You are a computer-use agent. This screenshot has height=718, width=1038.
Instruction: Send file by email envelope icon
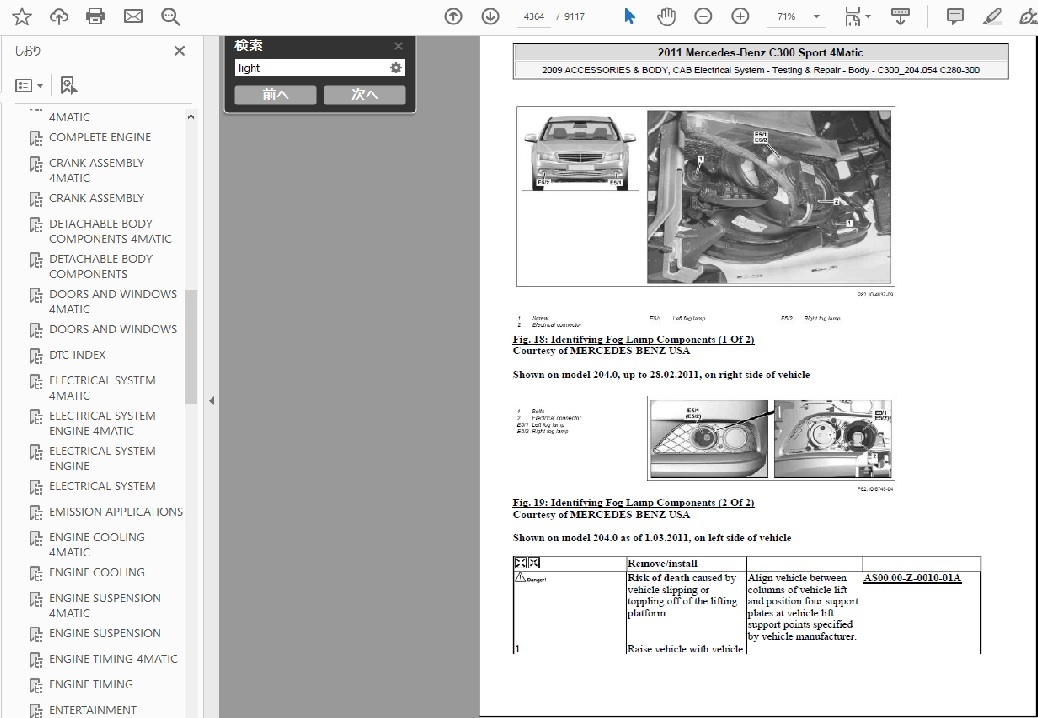point(133,17)
